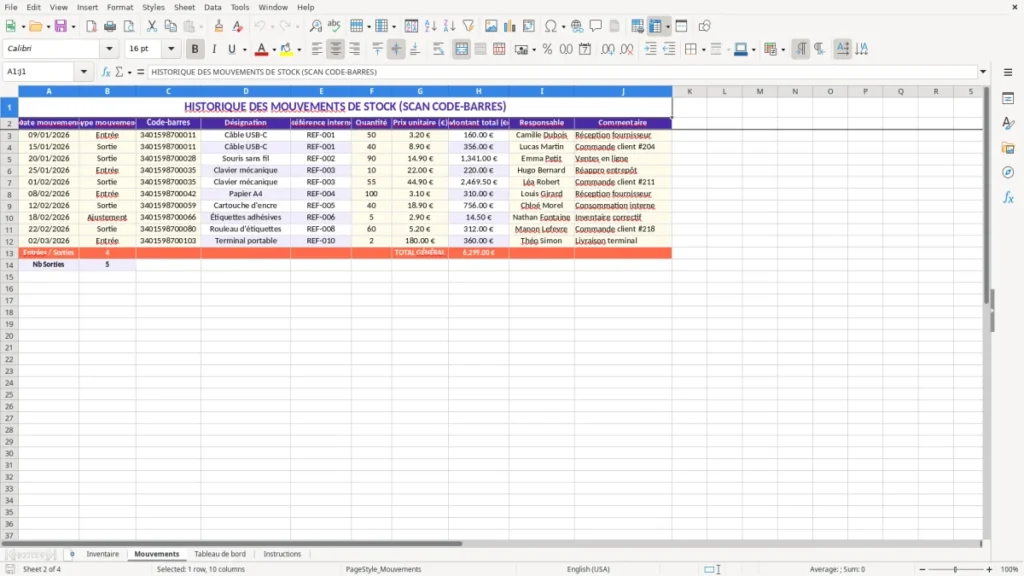Run the Spelling check icon

pyautogui.click(x=334, y=26)
